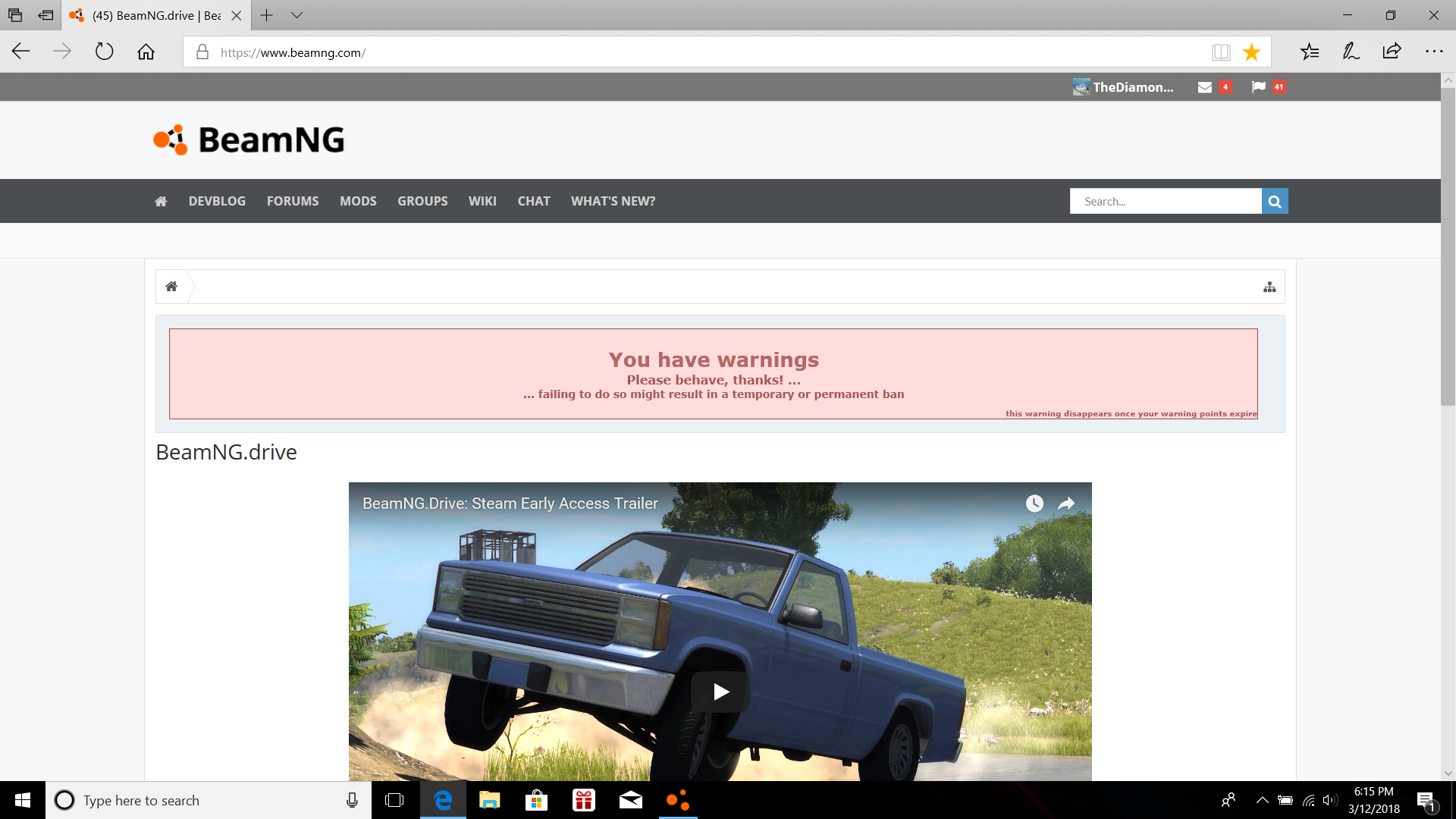Open the FORUMS menu item
Viewport: 1456px width, 819px height.
pyautogui.click(x=293, y=201)
